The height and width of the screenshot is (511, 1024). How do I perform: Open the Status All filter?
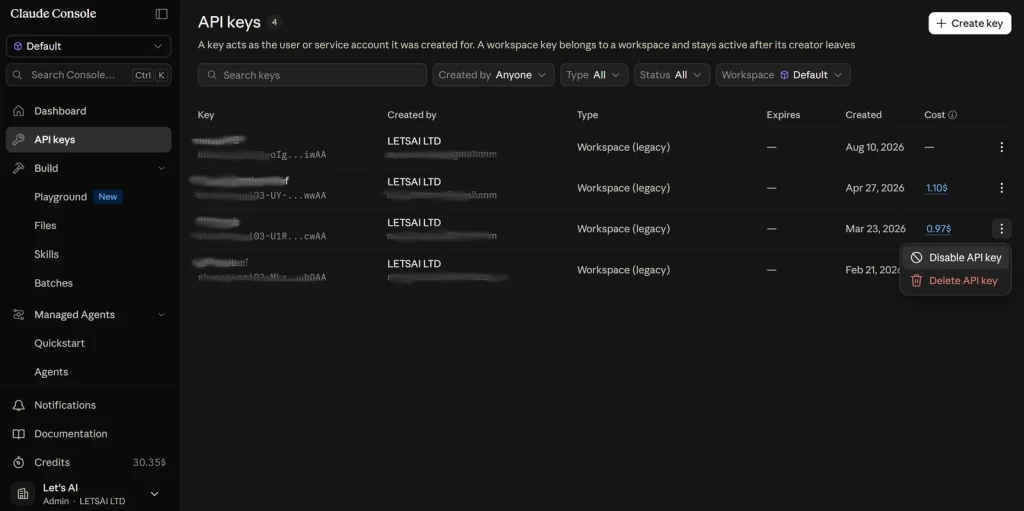671,75
